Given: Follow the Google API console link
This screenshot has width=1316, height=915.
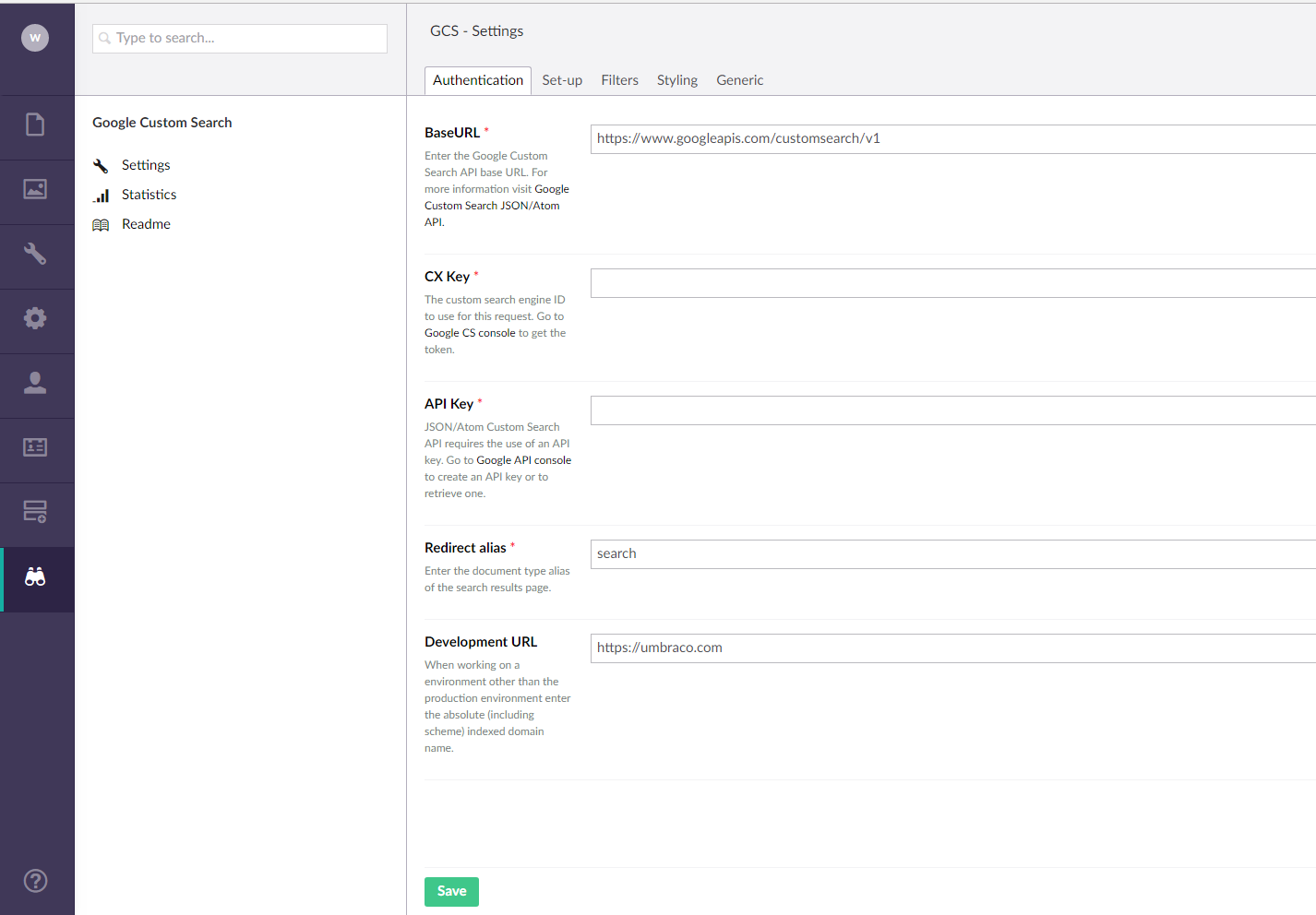Looking at the screenshot, I should [x=523, y=460].
